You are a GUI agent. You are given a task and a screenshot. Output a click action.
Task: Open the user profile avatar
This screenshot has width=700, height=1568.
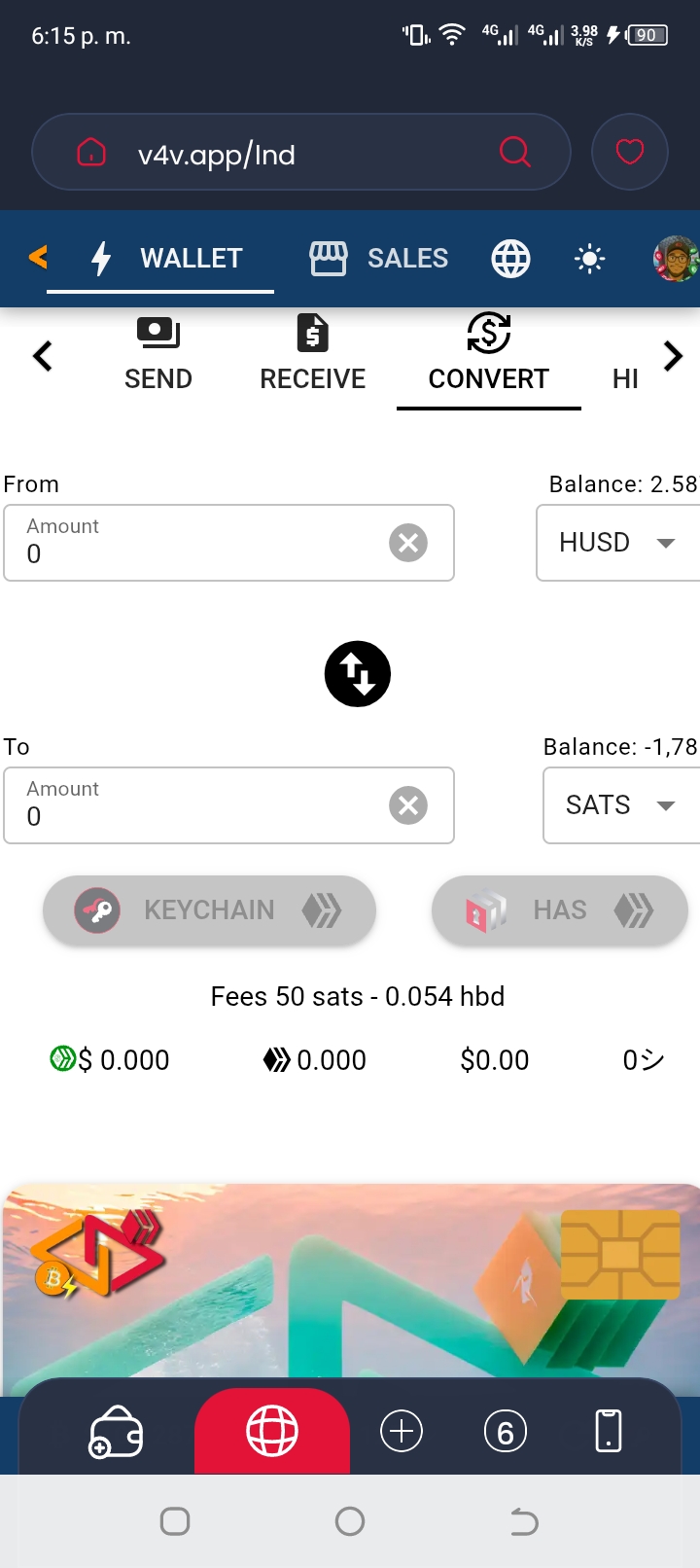676,259
